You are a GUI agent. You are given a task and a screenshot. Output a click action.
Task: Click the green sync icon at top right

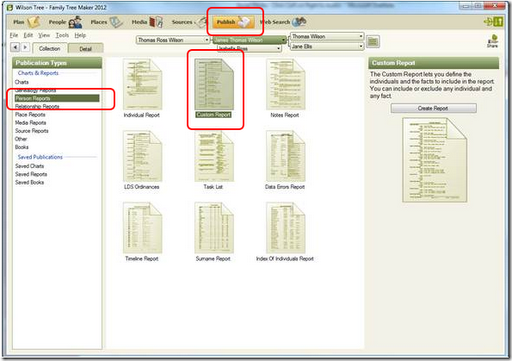click(494, 22)
